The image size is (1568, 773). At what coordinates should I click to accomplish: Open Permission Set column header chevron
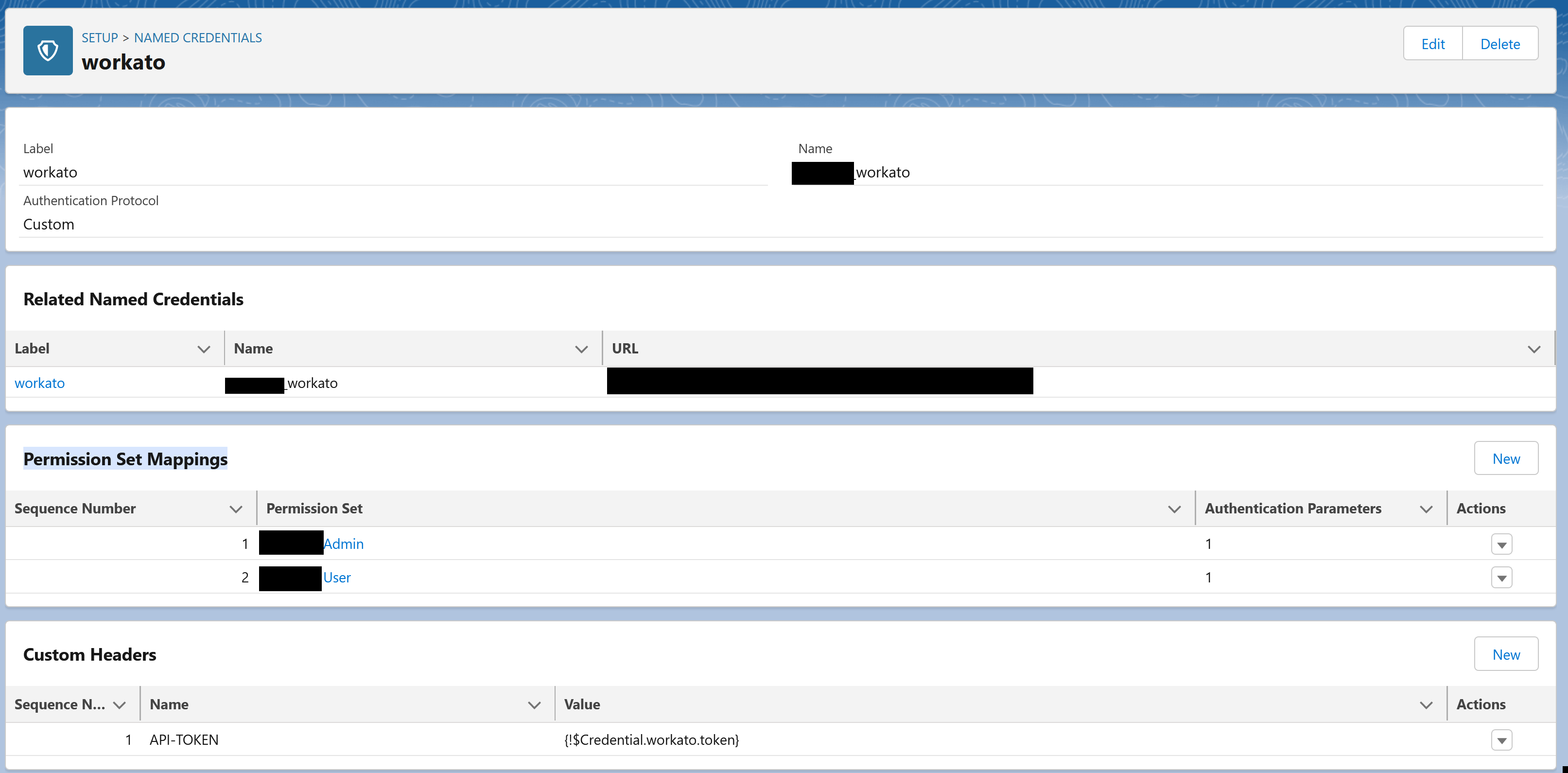click(1174, 509)
